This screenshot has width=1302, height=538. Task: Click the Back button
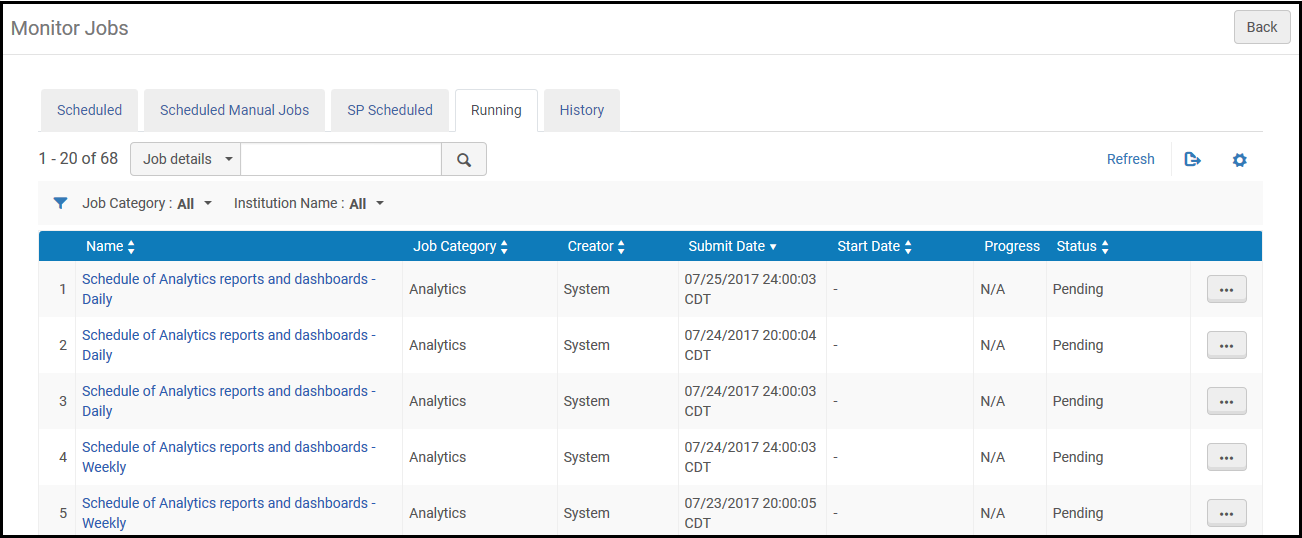pos(1262,27)
